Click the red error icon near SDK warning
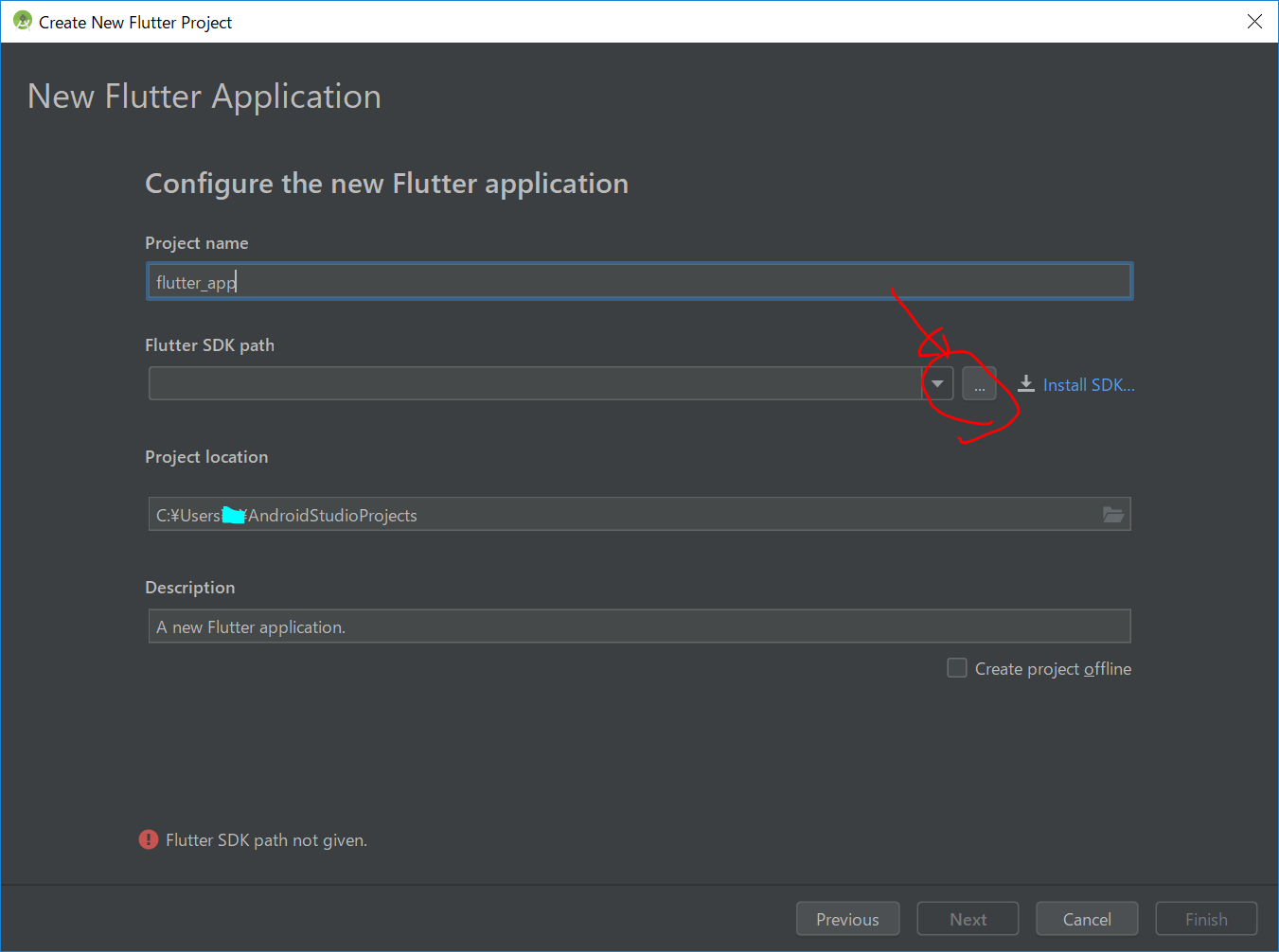Viewport: 1279px width, 952px height. (x=149, y=839)
